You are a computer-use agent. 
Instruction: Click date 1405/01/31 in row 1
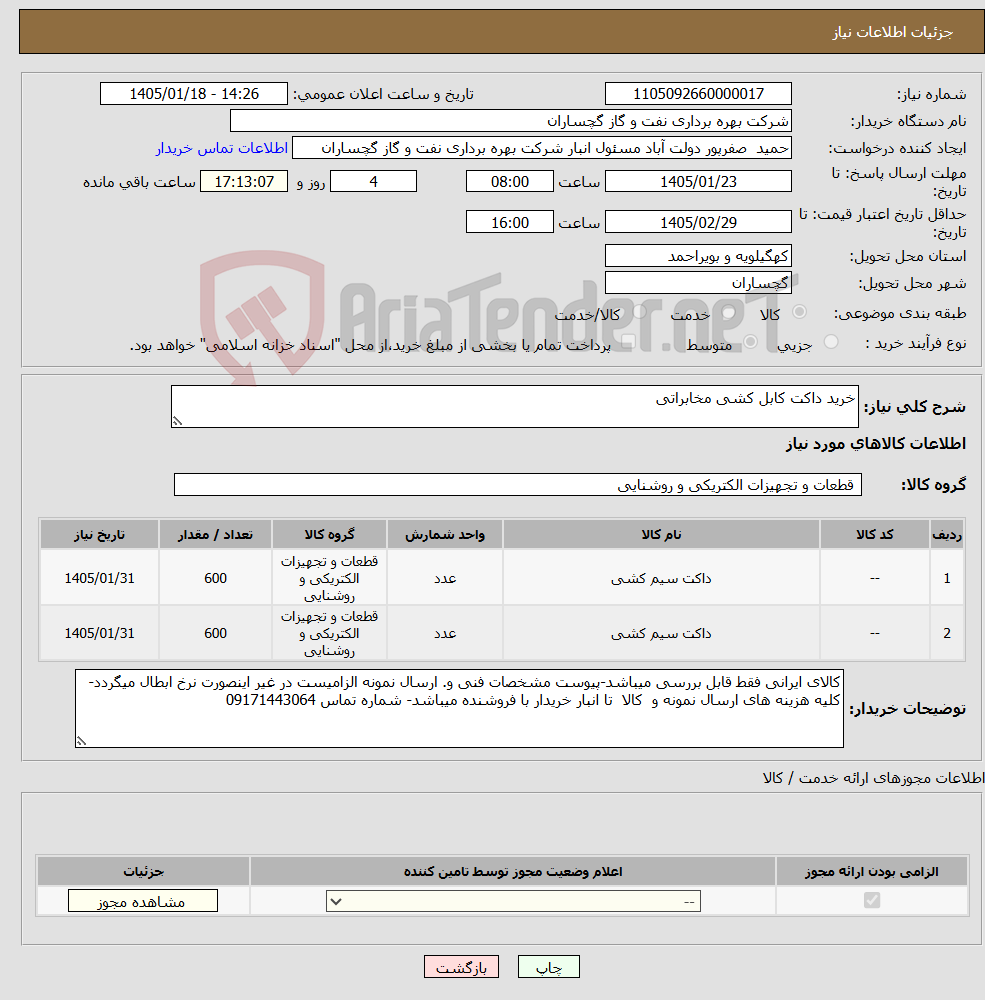click(100, 578)
